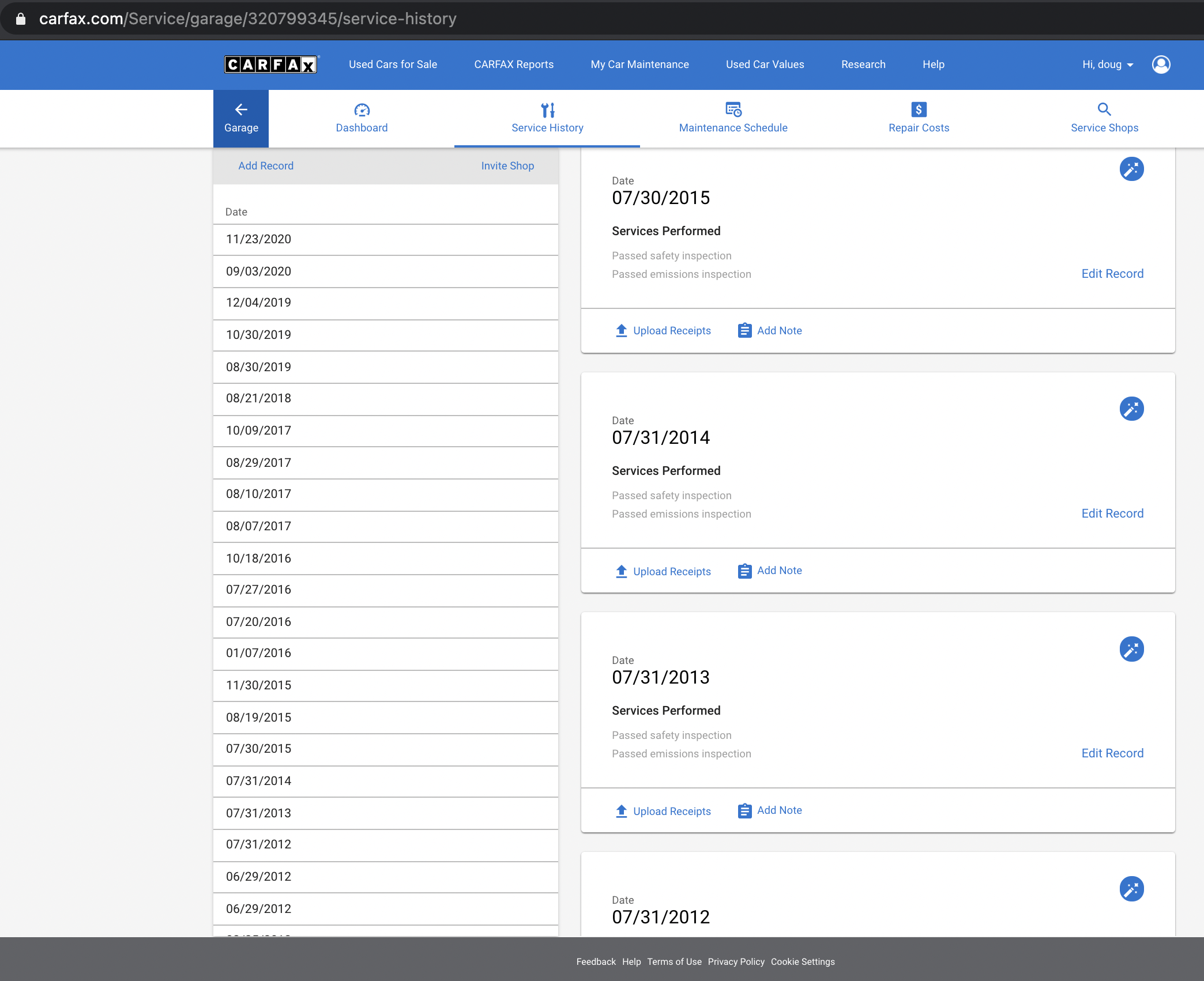Click the Repair Costs dollar icon
The height and width of the screenshot is (981, 1204).
pyautogui.click(x=919, y=109)
